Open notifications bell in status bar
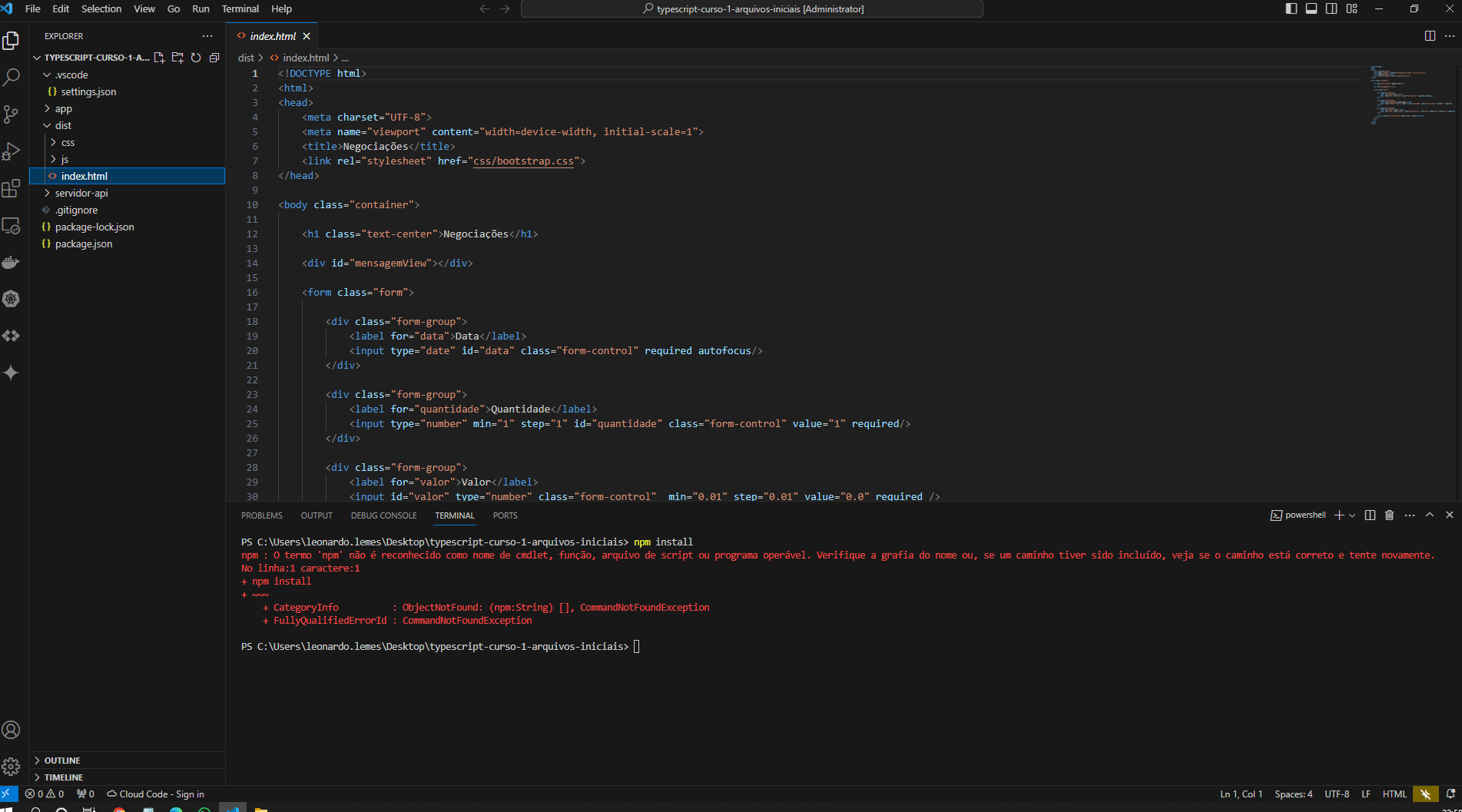This screenshot has width=1462, height=812. coord(1450,794)
